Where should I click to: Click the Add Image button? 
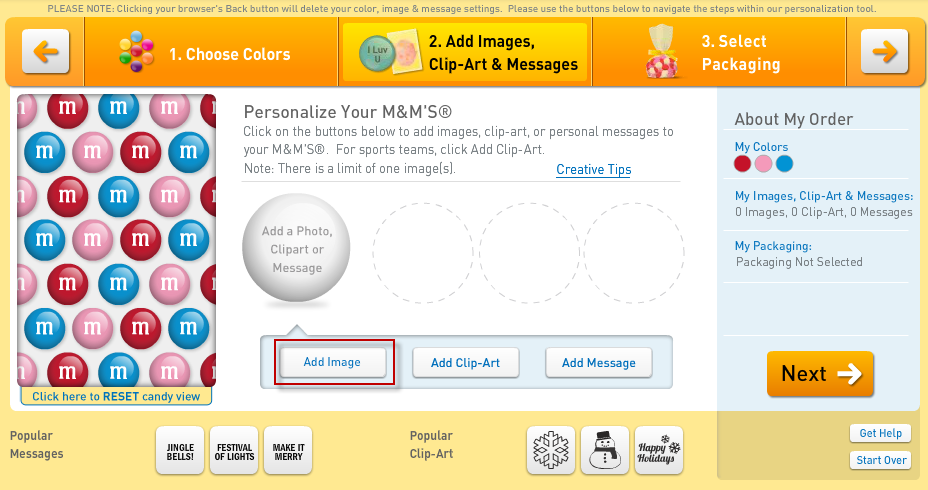coord(333,362)
